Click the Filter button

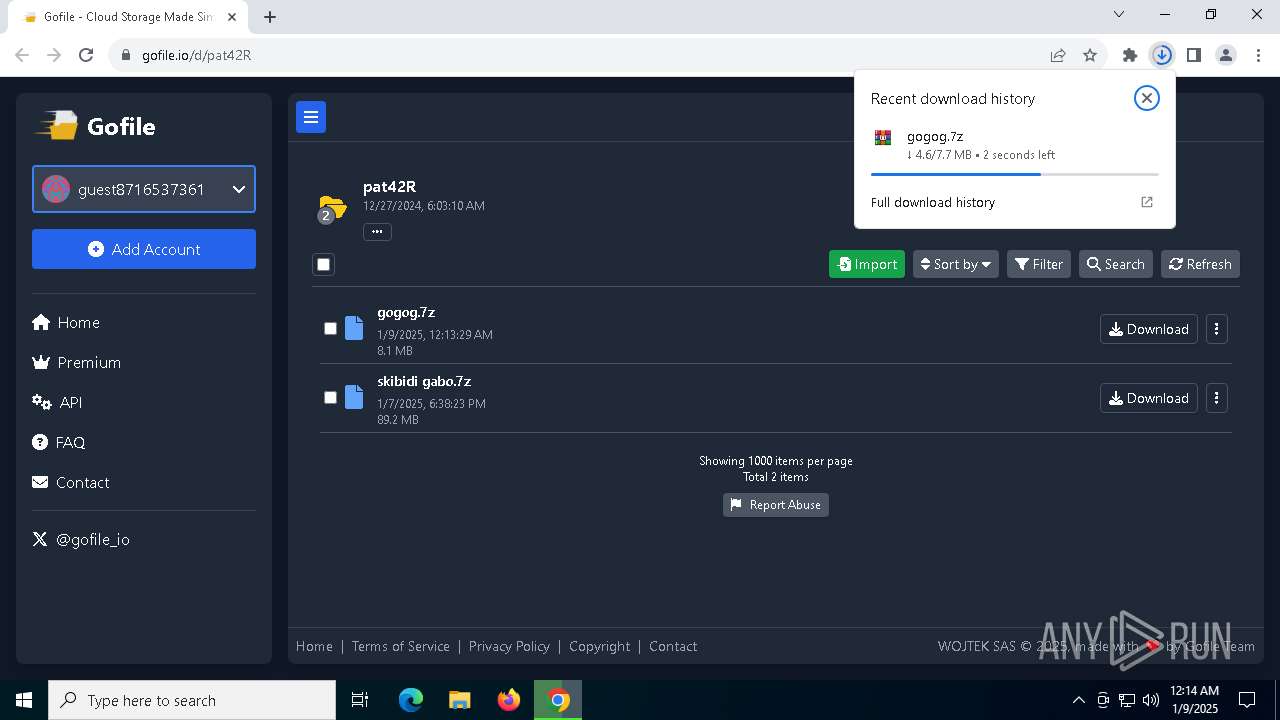pos(1039,264)
